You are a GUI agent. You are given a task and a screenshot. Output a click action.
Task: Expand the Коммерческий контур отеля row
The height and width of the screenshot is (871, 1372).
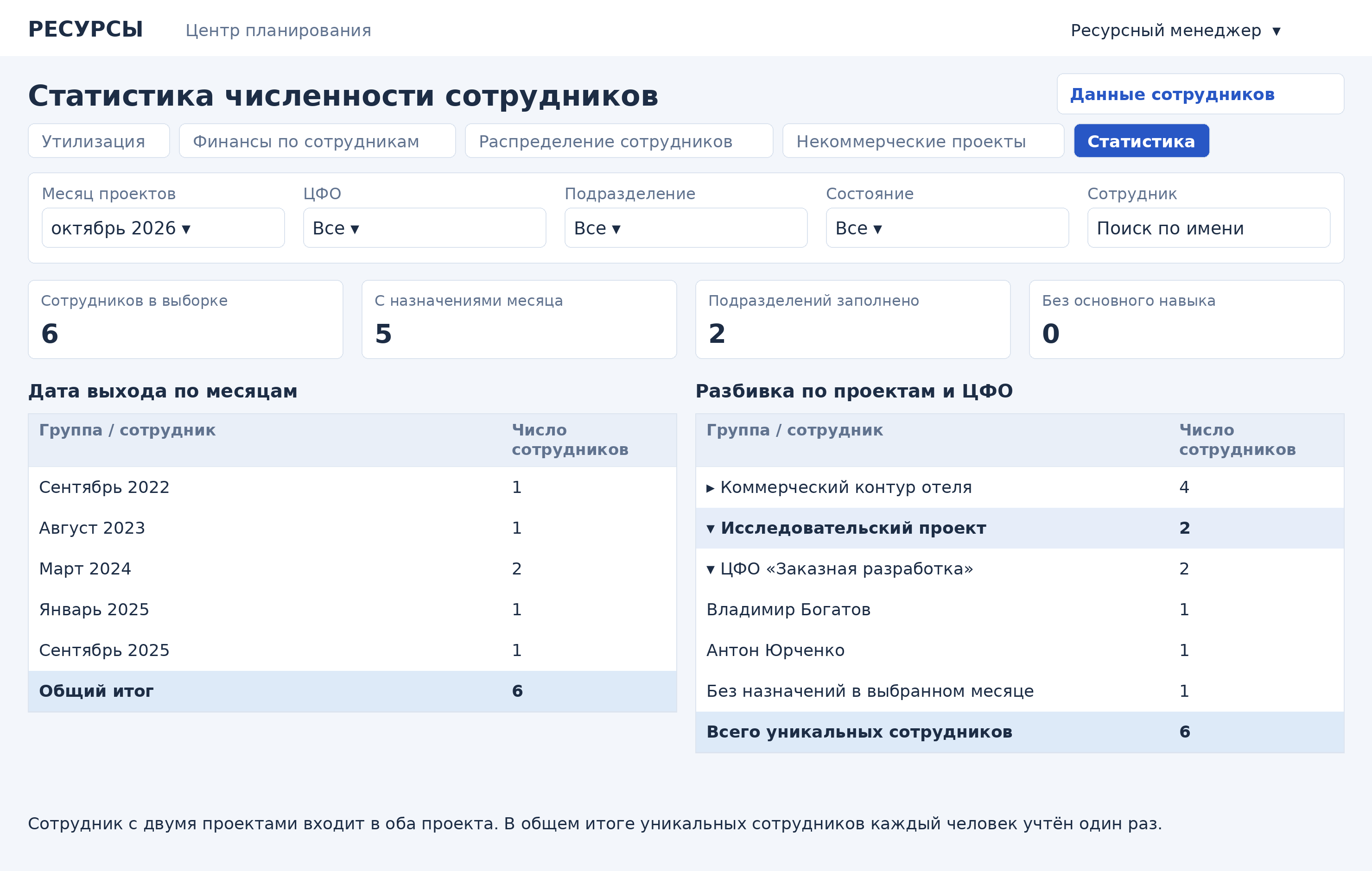(x=1019, y=487)
